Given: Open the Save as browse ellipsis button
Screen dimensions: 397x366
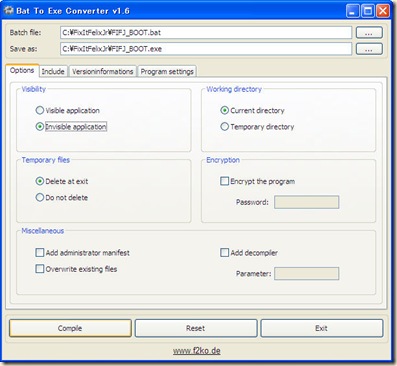Looking at the screenshot, I should click(369, 49).
